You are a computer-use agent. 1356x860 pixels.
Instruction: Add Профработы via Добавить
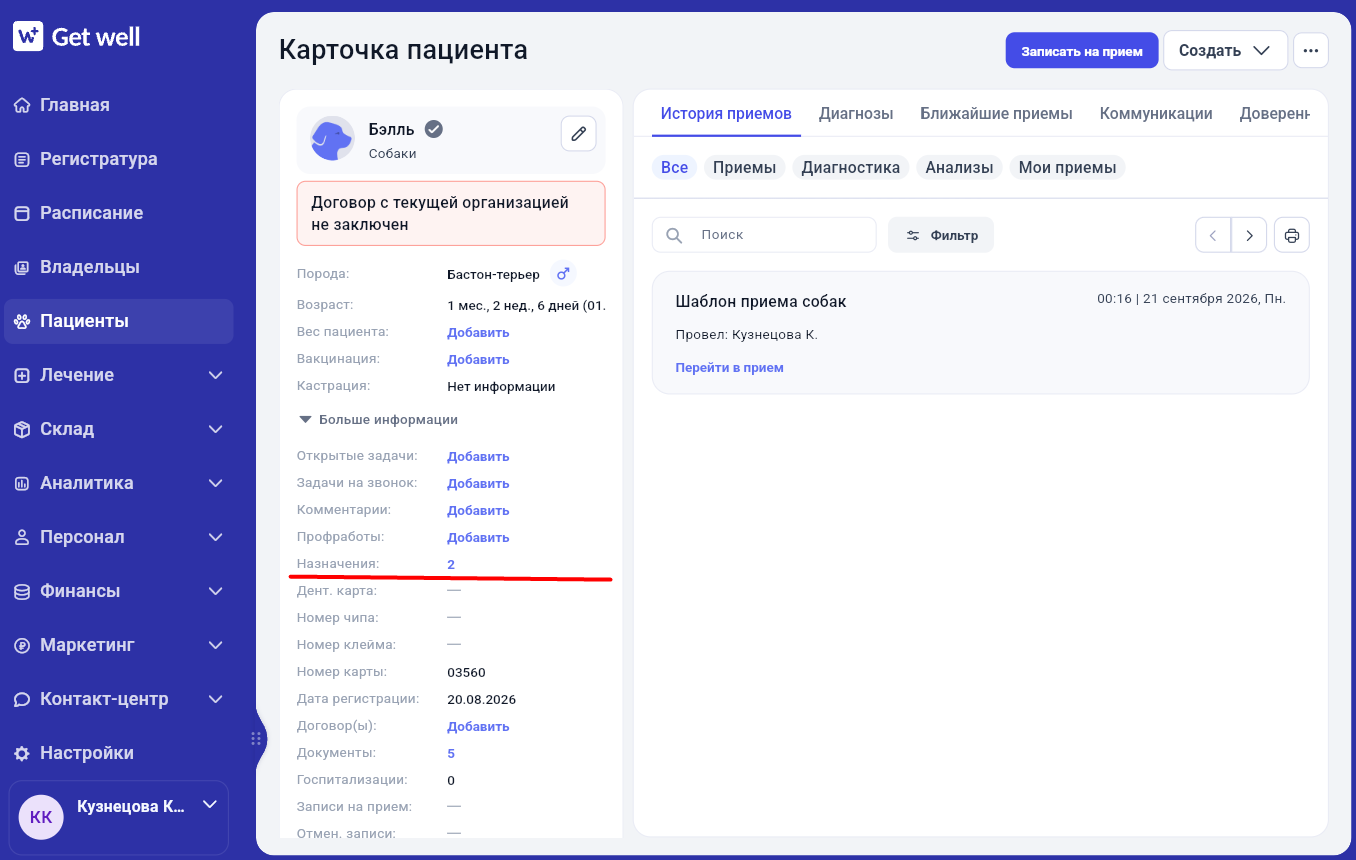click(x=478, y=537)
